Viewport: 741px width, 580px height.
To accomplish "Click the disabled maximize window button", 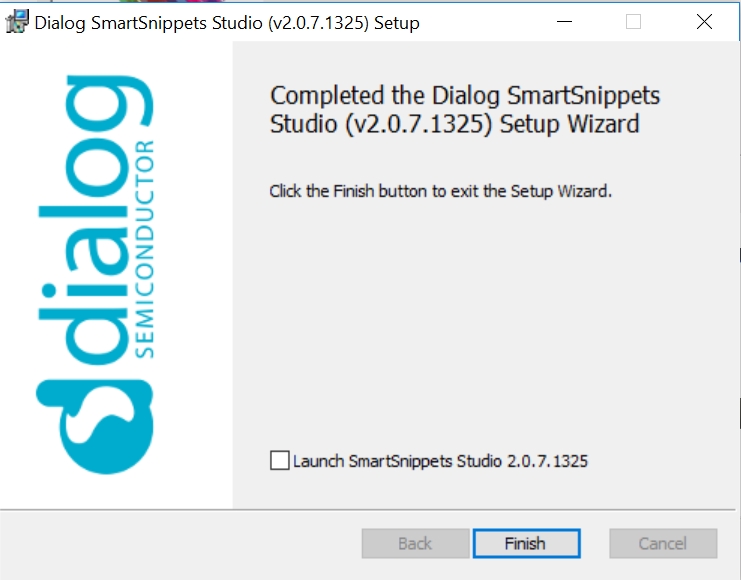I will coord(633,22).
